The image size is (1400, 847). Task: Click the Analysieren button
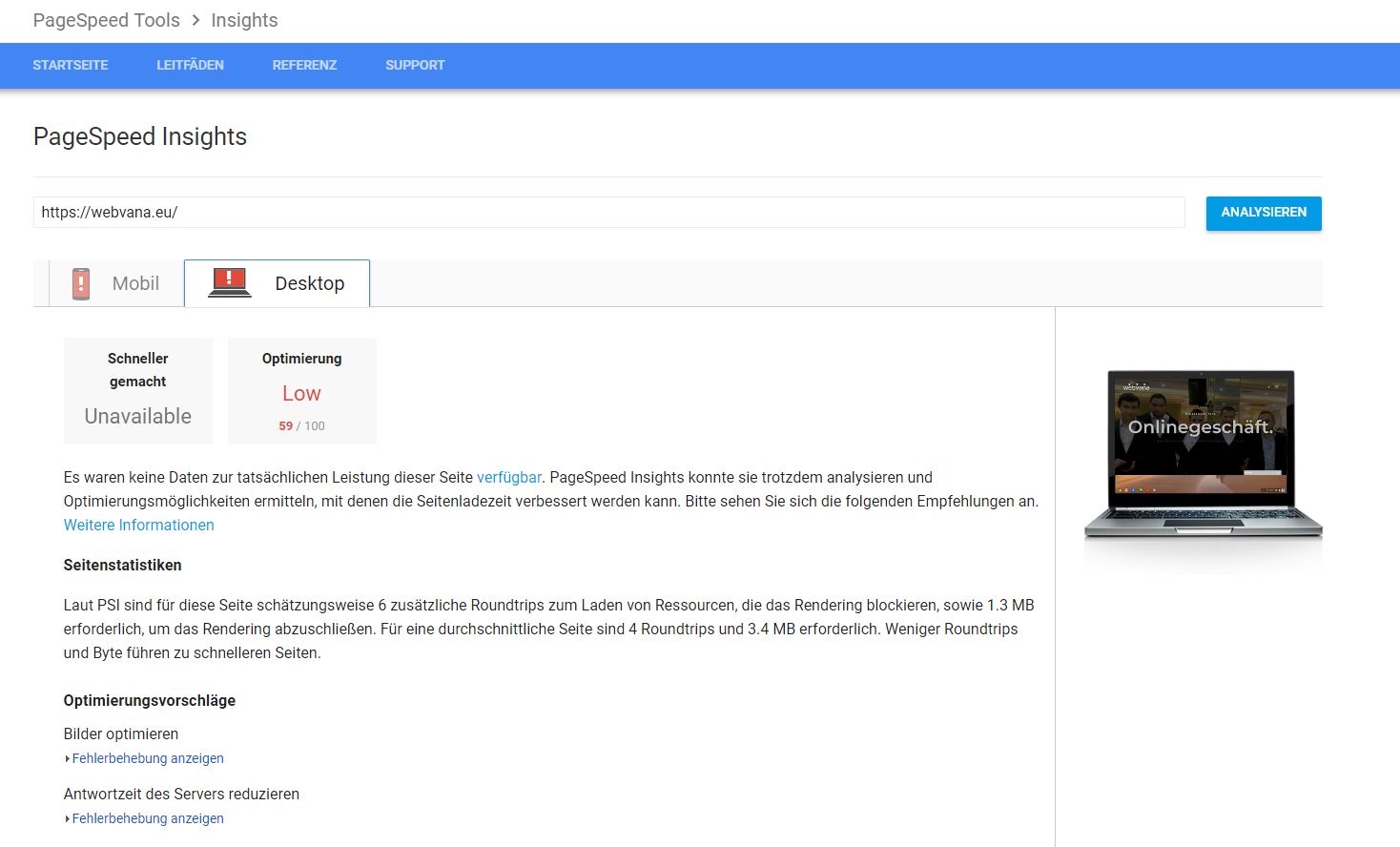point(1264,213)
